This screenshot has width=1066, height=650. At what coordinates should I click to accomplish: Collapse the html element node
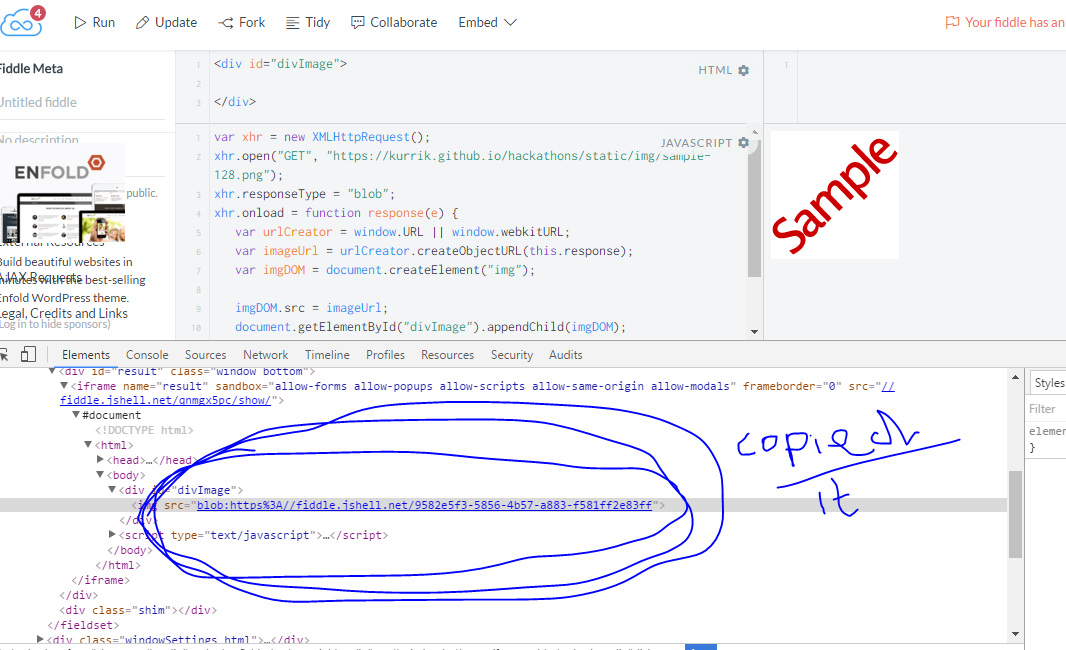(x=88, y=444)
